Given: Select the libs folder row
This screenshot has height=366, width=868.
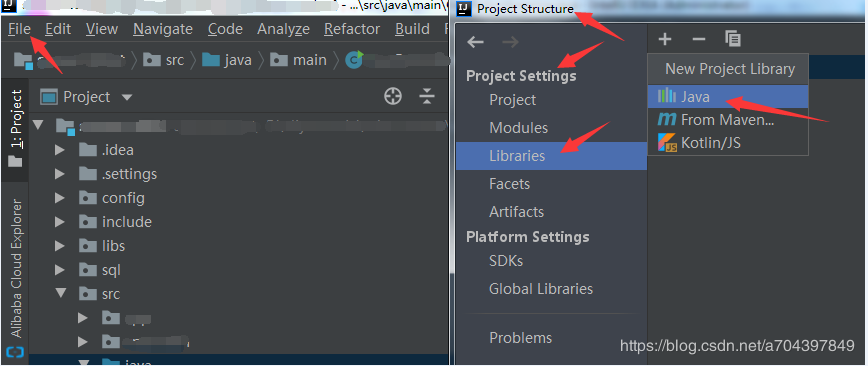Looking at the screenshot, I should click(239, 246).
